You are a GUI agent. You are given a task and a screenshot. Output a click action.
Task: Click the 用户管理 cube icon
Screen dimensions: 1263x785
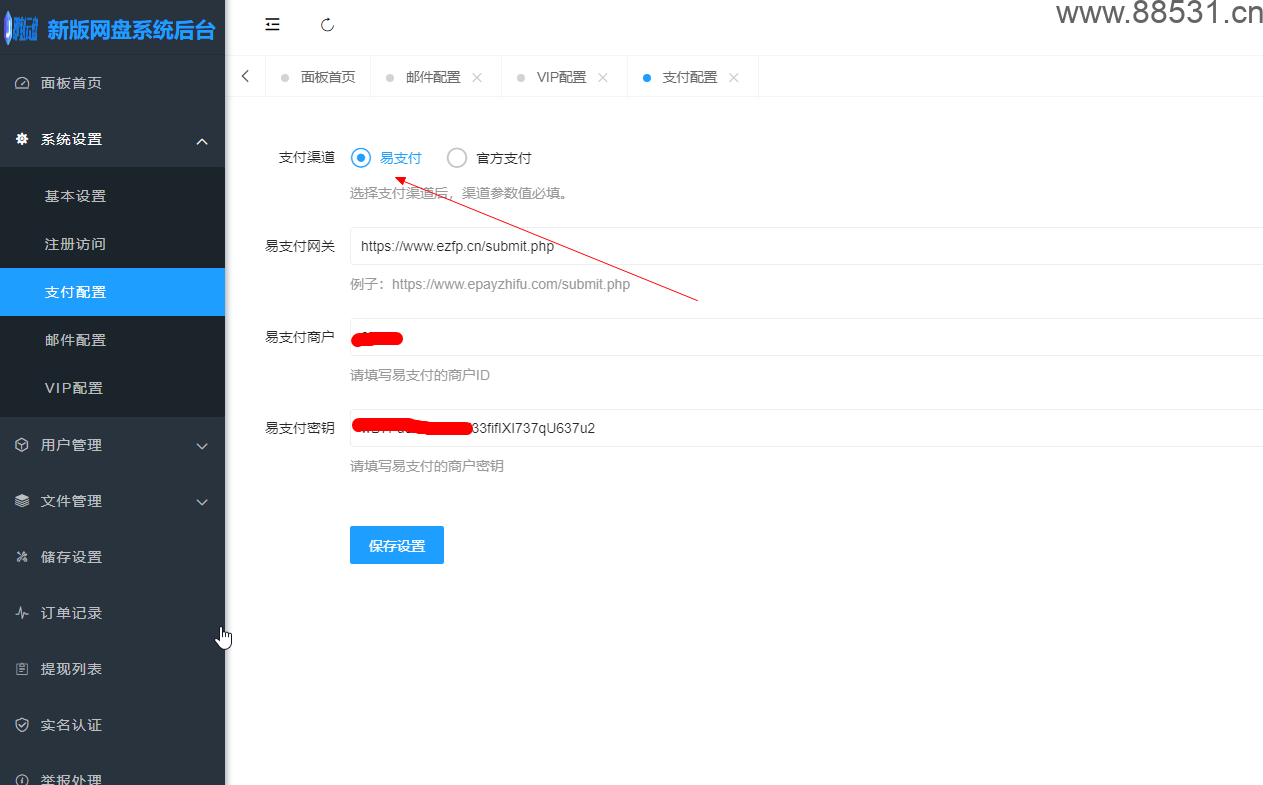22,445
